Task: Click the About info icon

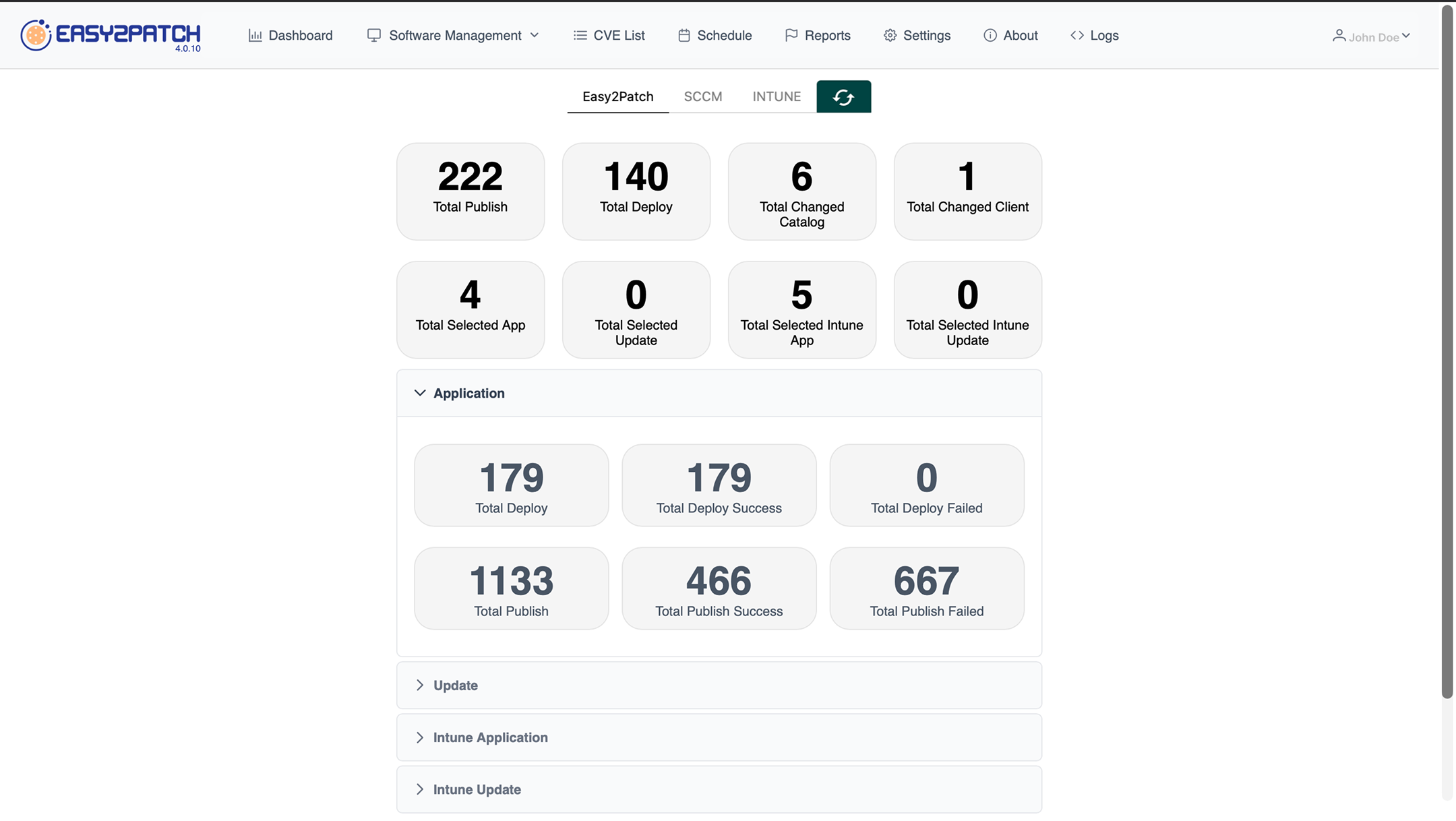Action: click(x=990, y=35)
